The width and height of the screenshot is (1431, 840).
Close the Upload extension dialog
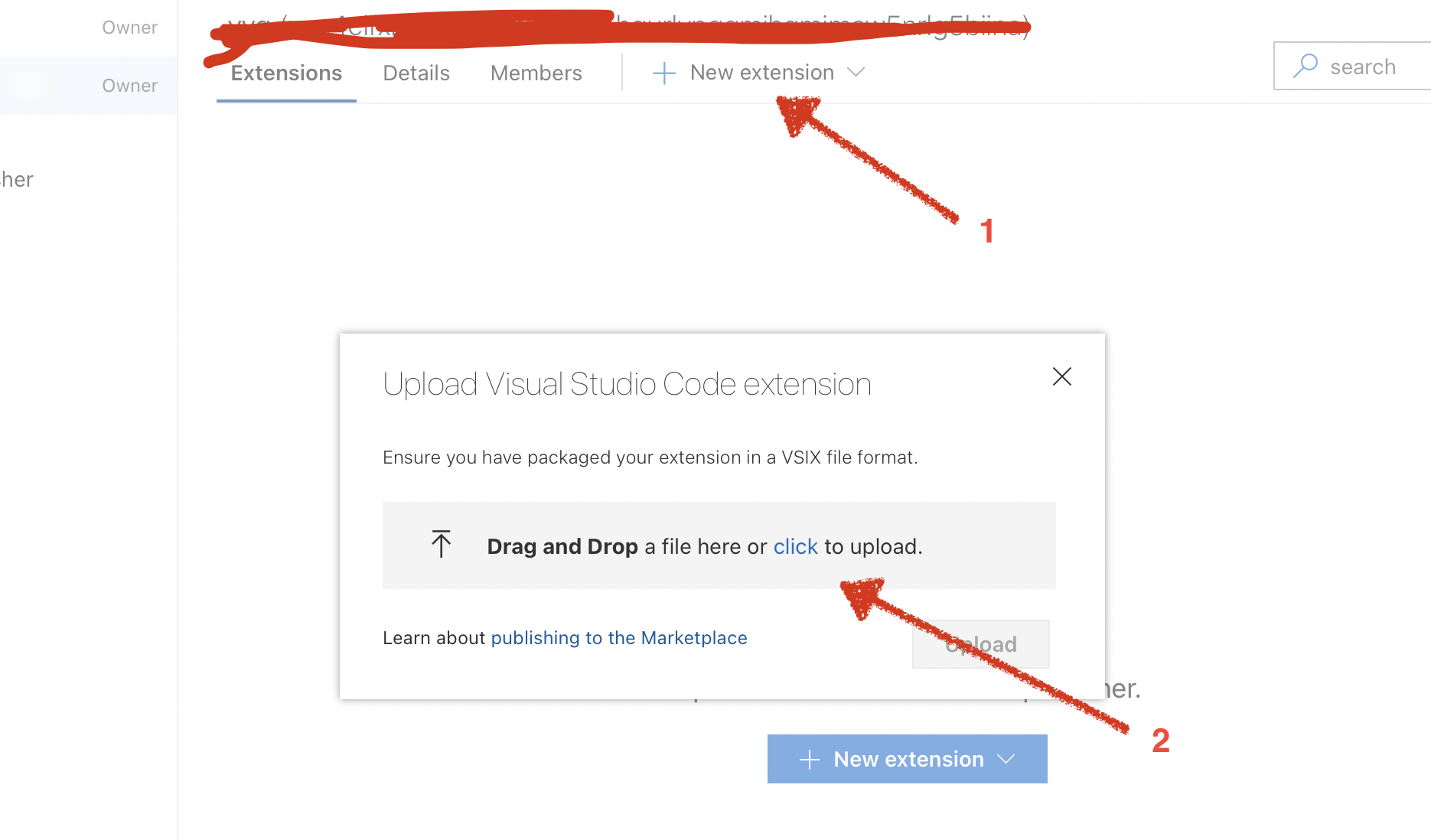[1061, 376]
